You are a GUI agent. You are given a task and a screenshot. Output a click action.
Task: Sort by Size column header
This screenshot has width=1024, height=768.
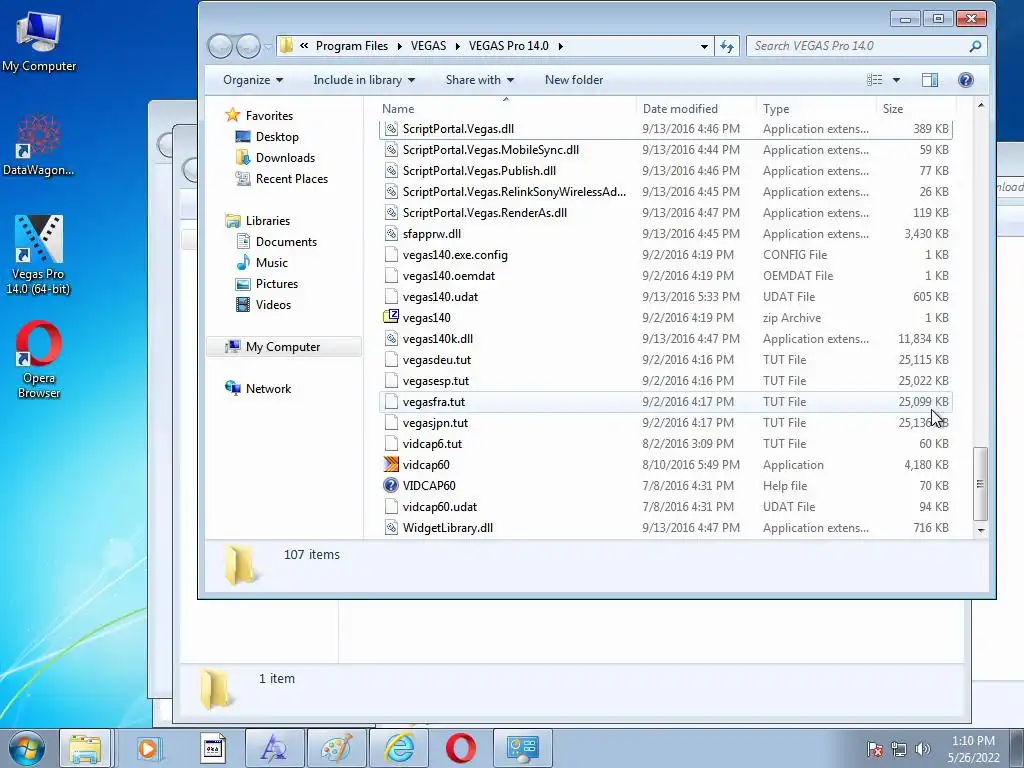click(x=916, y=109)
